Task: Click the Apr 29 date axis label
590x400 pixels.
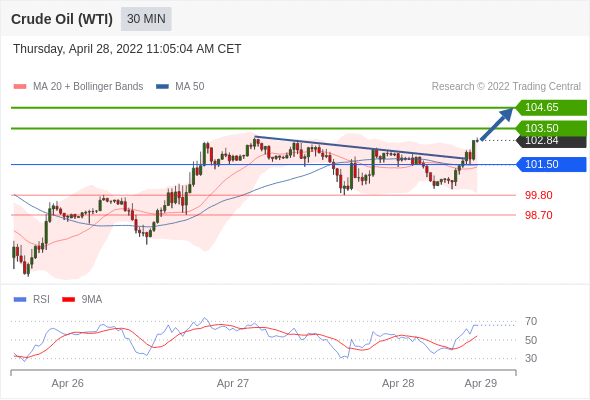Action: point(481,383)
